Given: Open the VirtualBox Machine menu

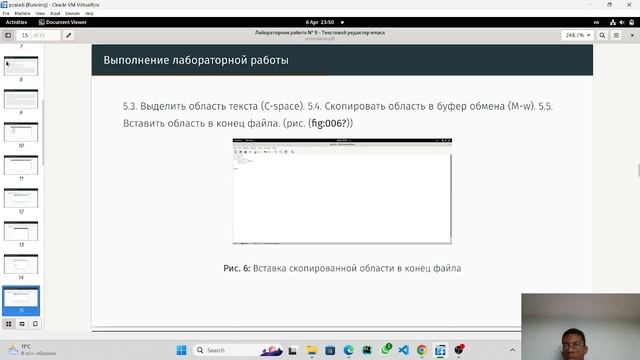Looking at the screenshot, I should [22, 13].
